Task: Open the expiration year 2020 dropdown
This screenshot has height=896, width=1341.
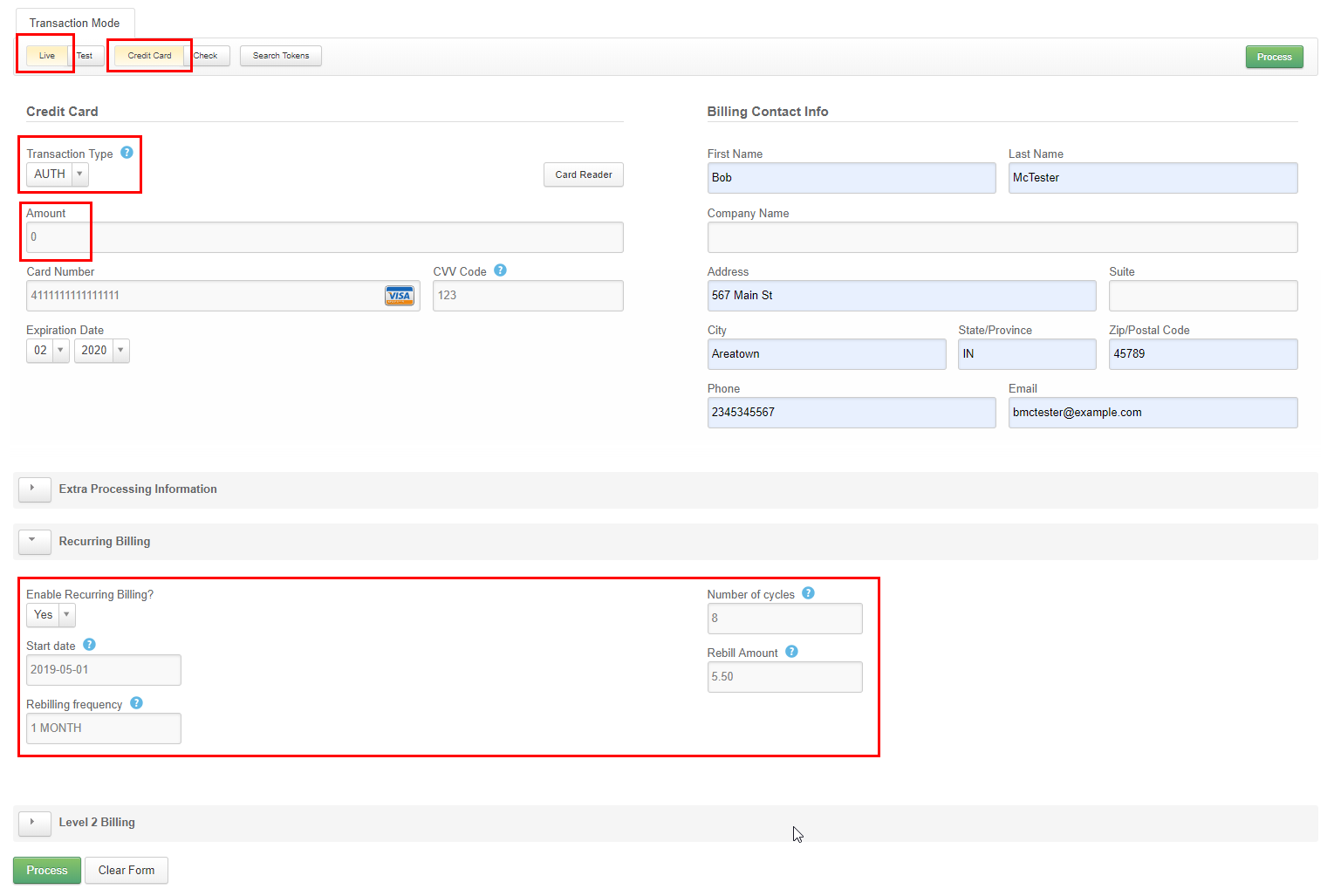Action: point(101,351)
